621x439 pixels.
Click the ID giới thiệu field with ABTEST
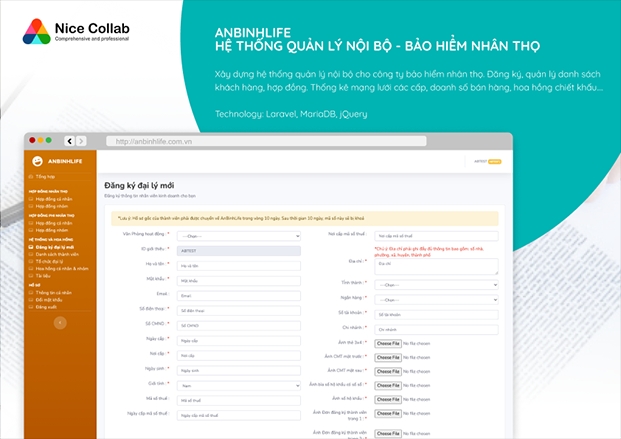tap(238, 251)
